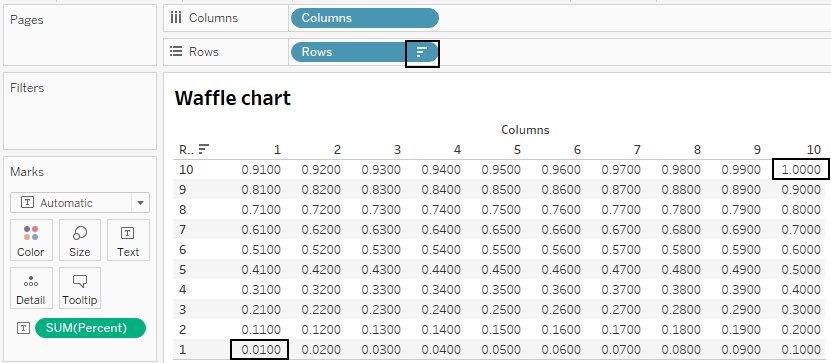Click the Rows shelf icon
The width and height of the screenshot is (831, 363).
click(176, 51)
